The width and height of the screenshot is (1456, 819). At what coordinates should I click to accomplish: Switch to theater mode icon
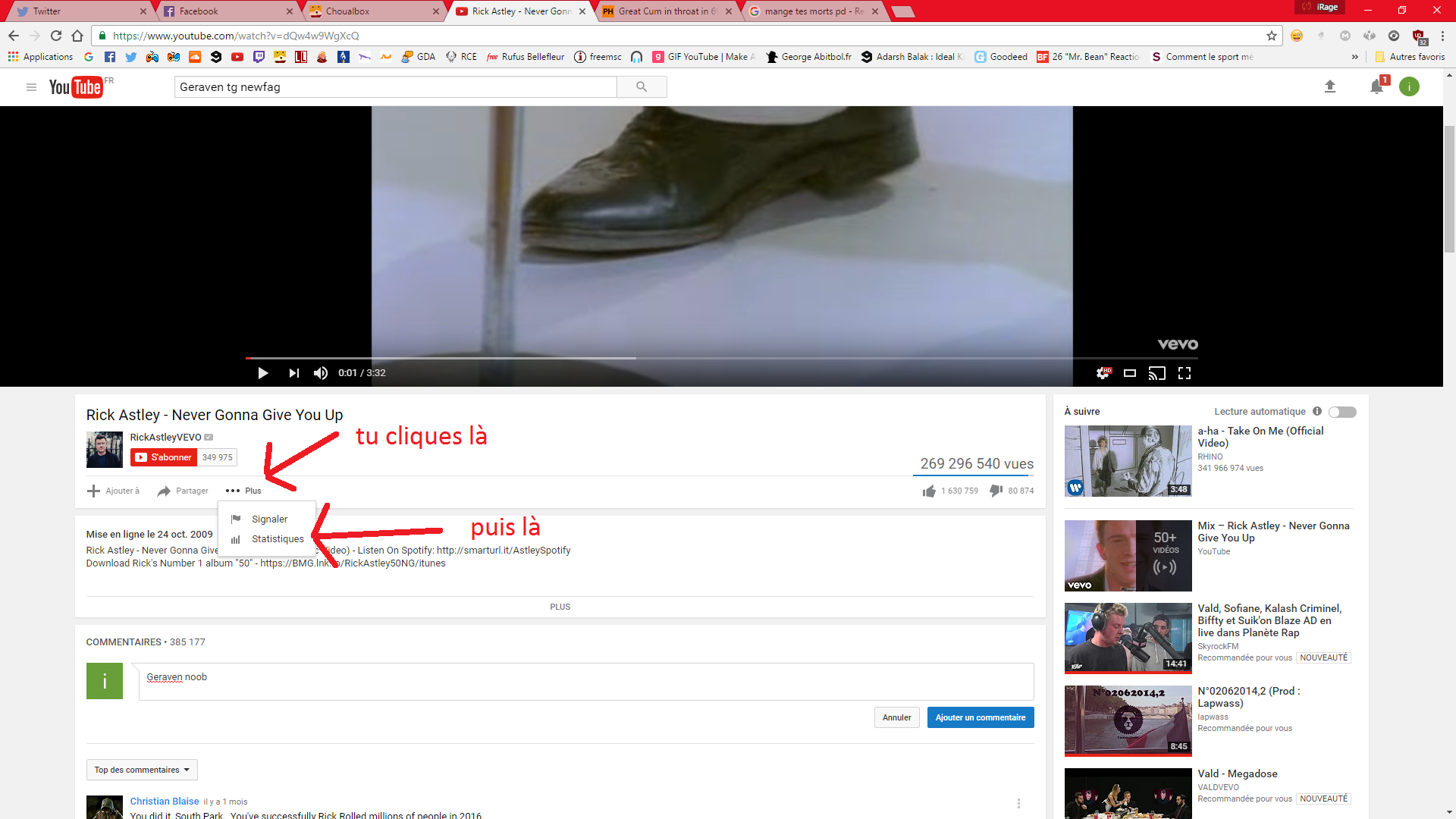tap(1130, 373)
